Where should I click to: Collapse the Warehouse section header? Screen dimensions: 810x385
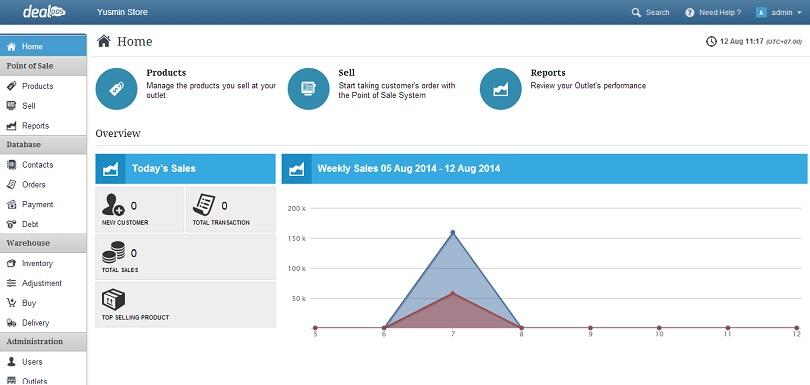point(43,243)
